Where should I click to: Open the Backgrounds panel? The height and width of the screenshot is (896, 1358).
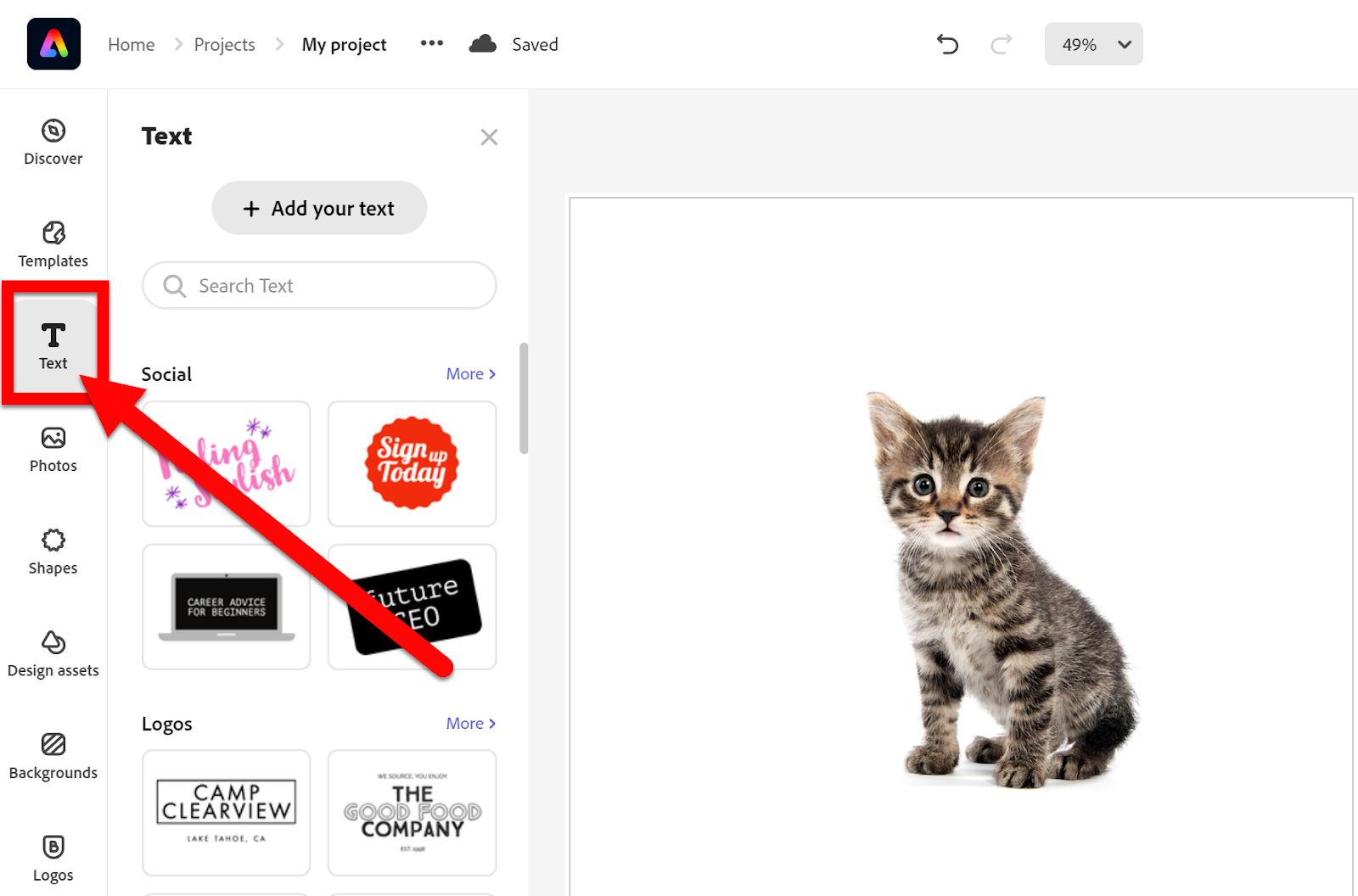point(53,757)
